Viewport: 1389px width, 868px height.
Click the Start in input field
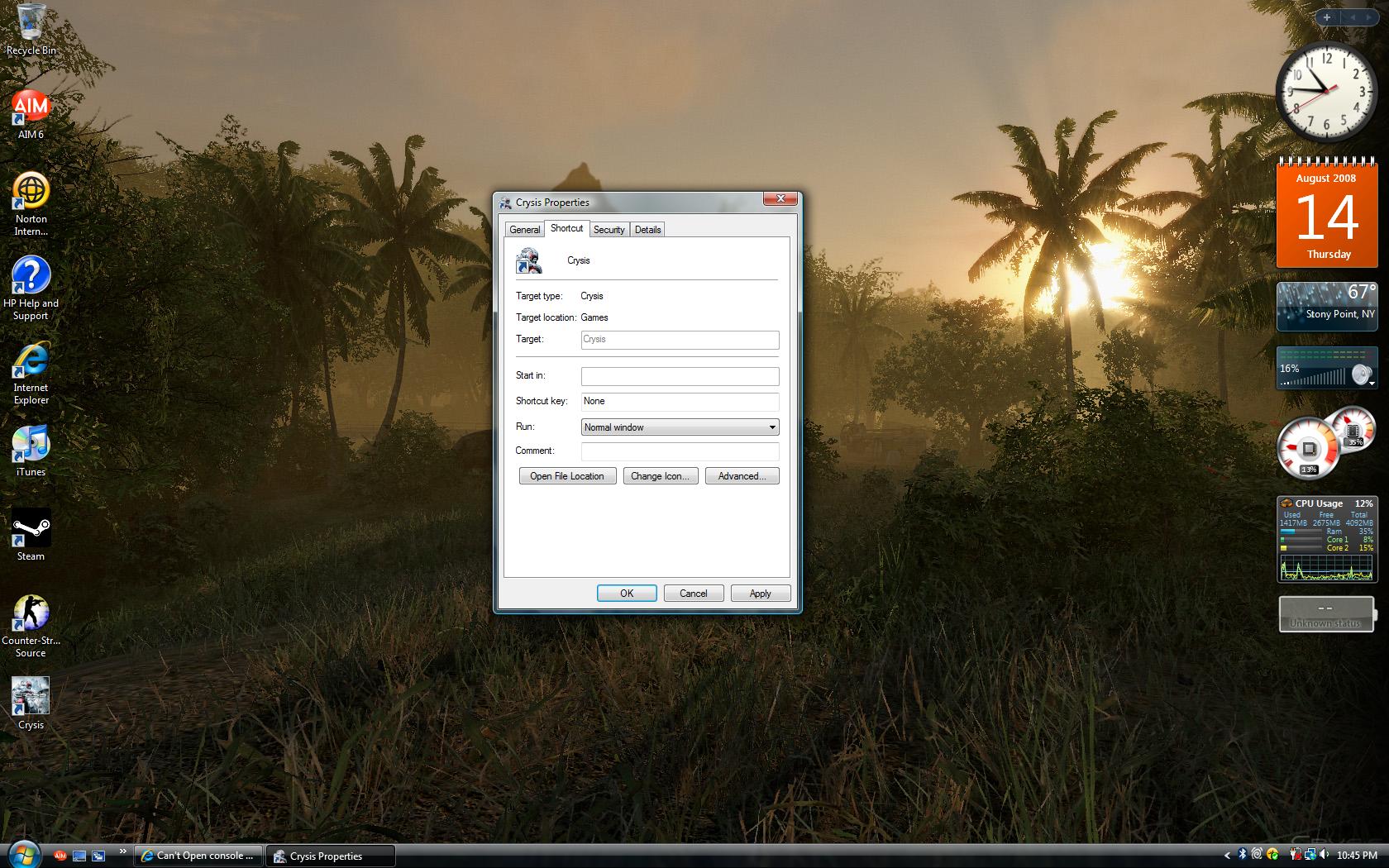pyautogui.click(x=680, y=376)
